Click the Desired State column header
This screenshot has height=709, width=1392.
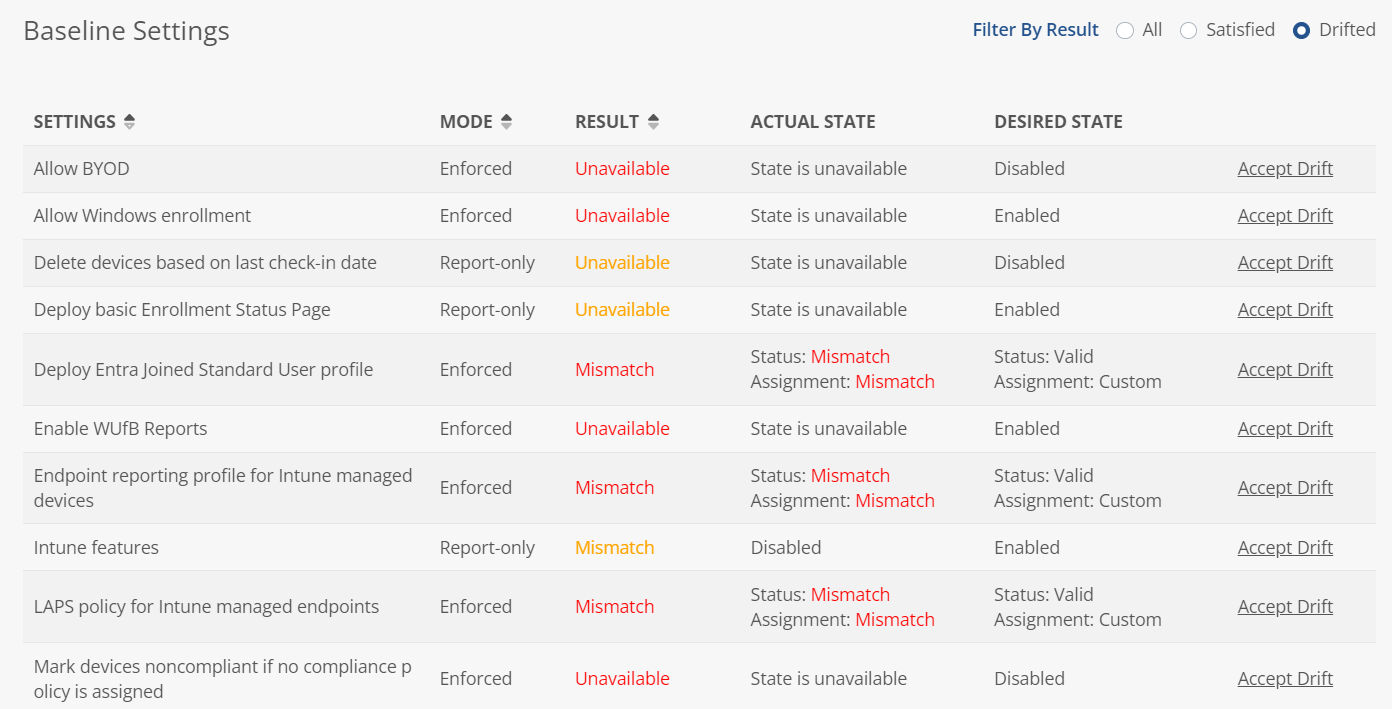pos(1058,122)
